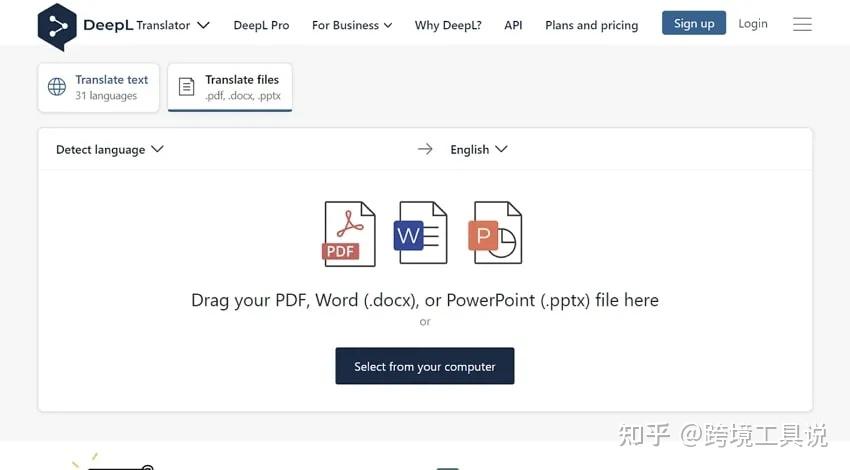Open the DeepL Pro menu item
Screen dimensions: 850x470
pyautogui.click(x=261, y=25)
